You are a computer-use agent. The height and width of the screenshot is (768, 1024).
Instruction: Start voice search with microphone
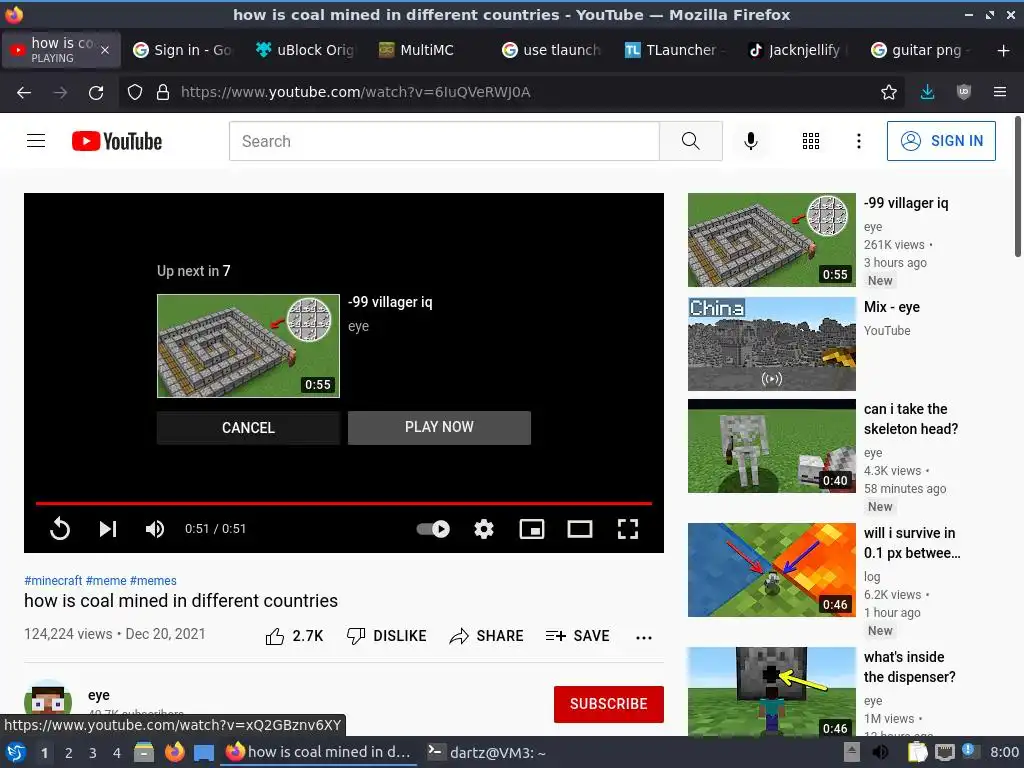click(751, 141)
